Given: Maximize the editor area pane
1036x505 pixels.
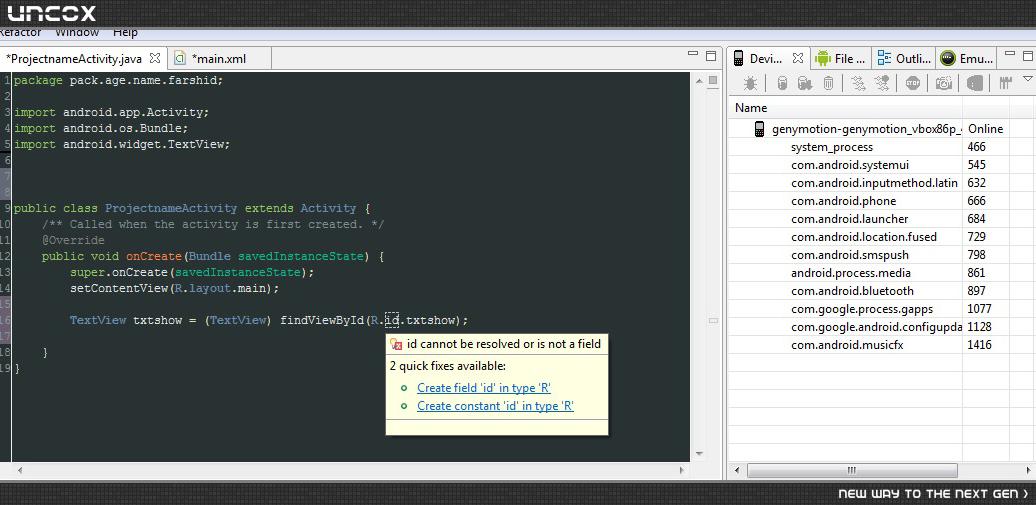Looking at the screenshot, I should pyautogui.click(x=711, y=56).
